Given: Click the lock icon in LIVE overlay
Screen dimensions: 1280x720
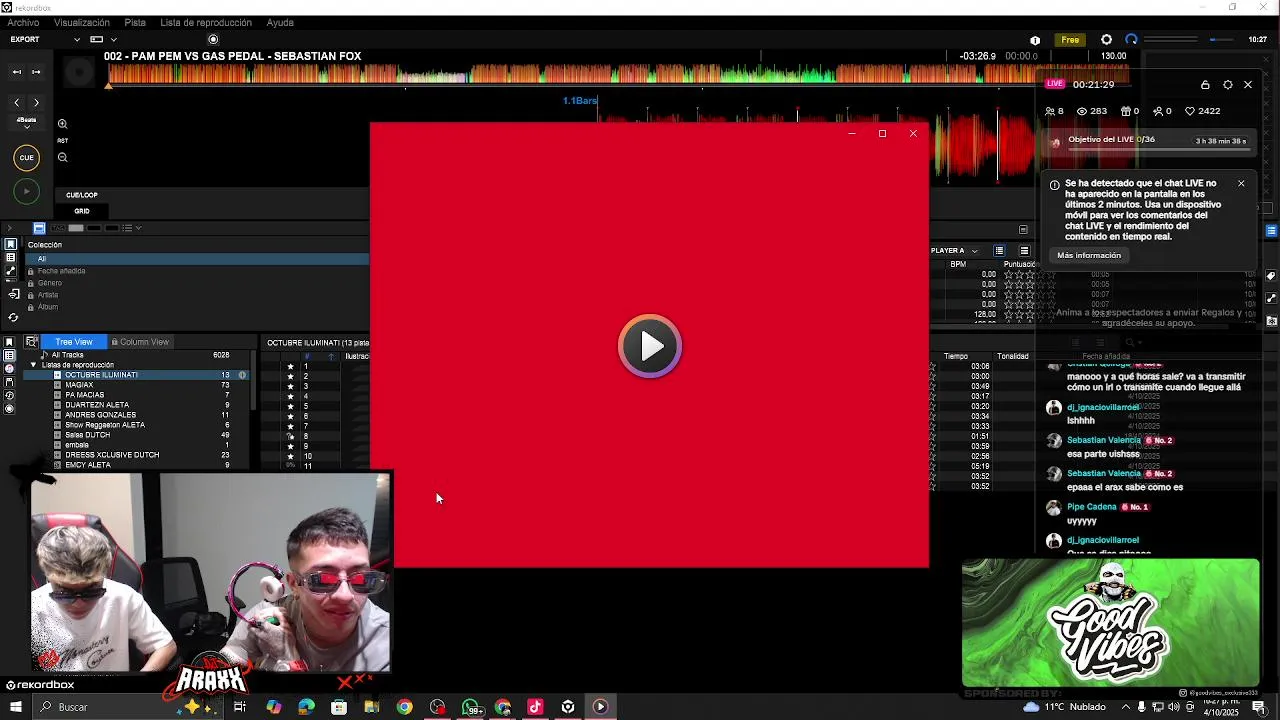Looking at the screenshot, I should 1205,85.
